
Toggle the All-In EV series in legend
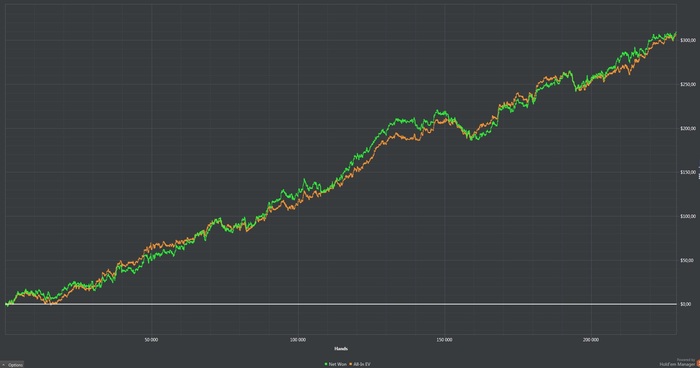click(360, 364)
